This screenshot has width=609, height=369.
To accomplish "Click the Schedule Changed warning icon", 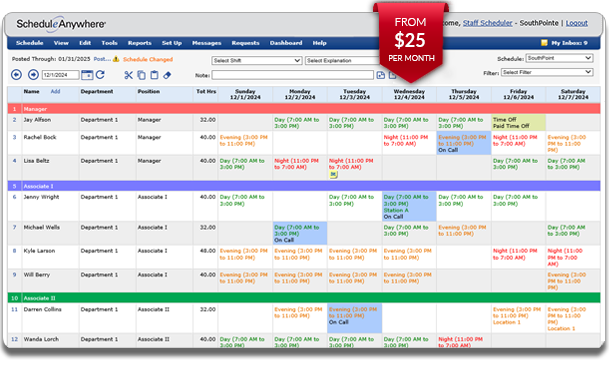I will [116, 59].
